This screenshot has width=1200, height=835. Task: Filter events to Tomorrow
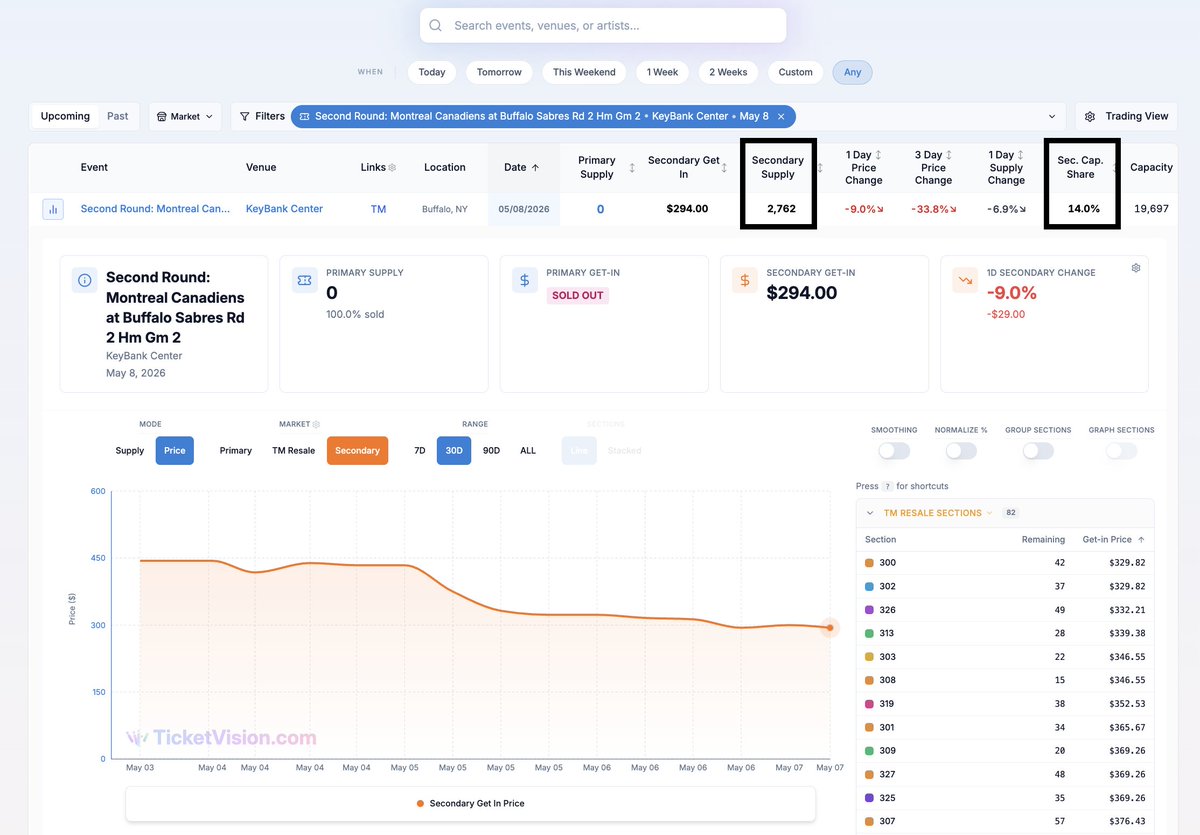click(499, 72)
